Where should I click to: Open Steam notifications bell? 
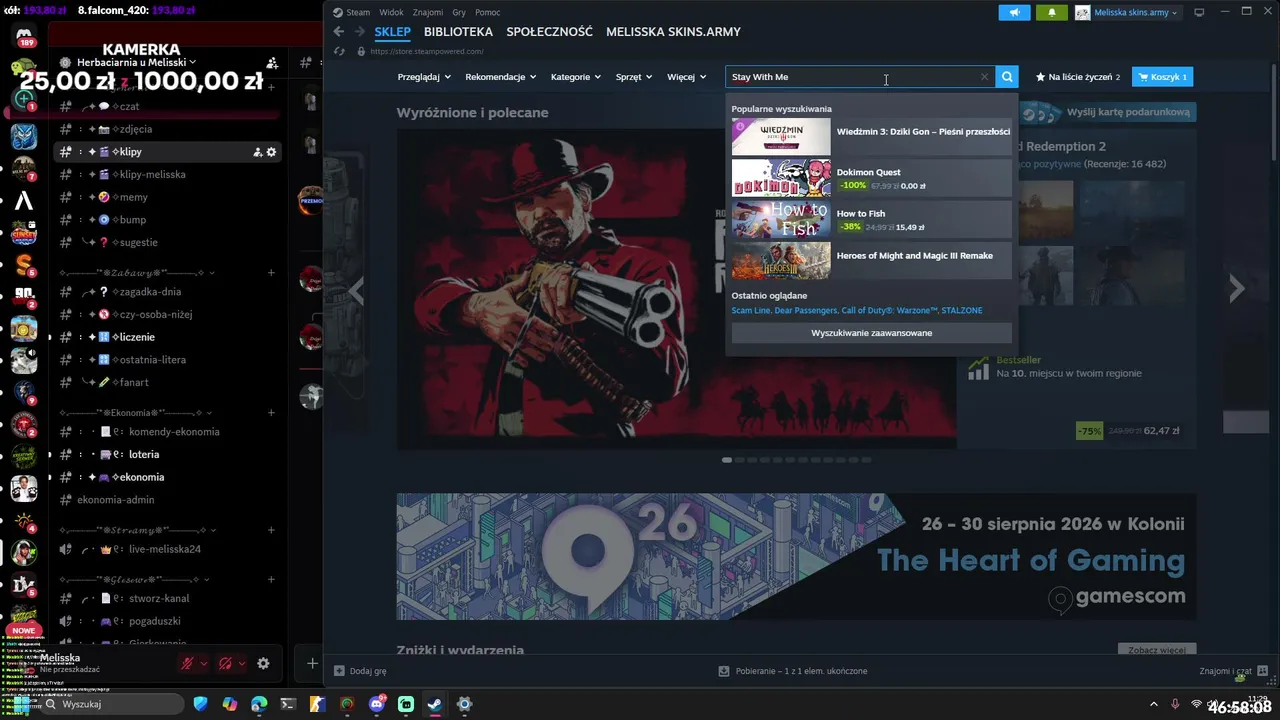tap(1051, 13)
